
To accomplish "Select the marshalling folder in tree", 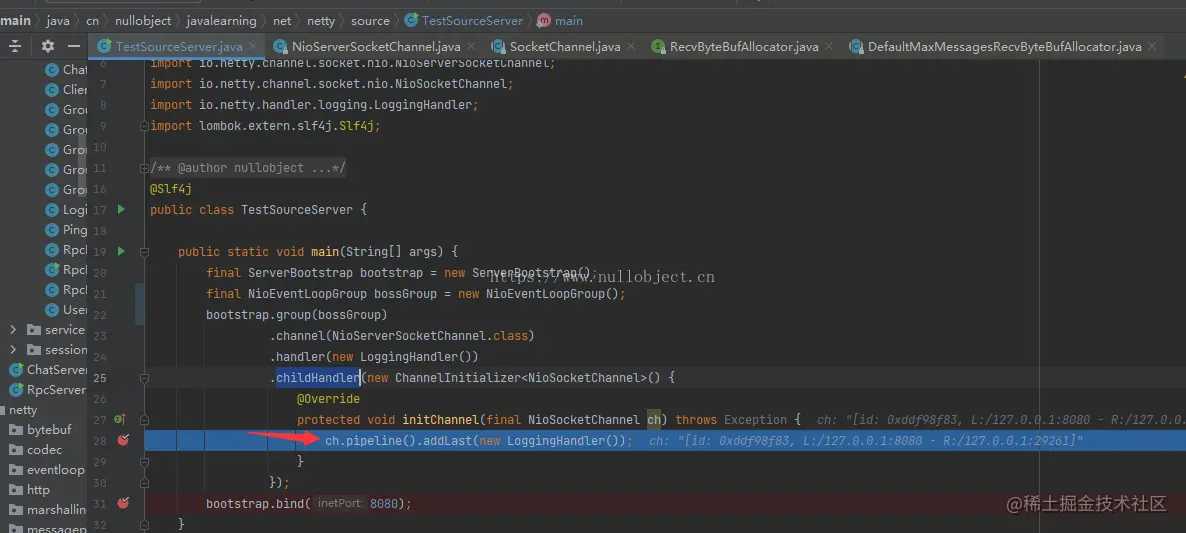I will click(48, 510).
